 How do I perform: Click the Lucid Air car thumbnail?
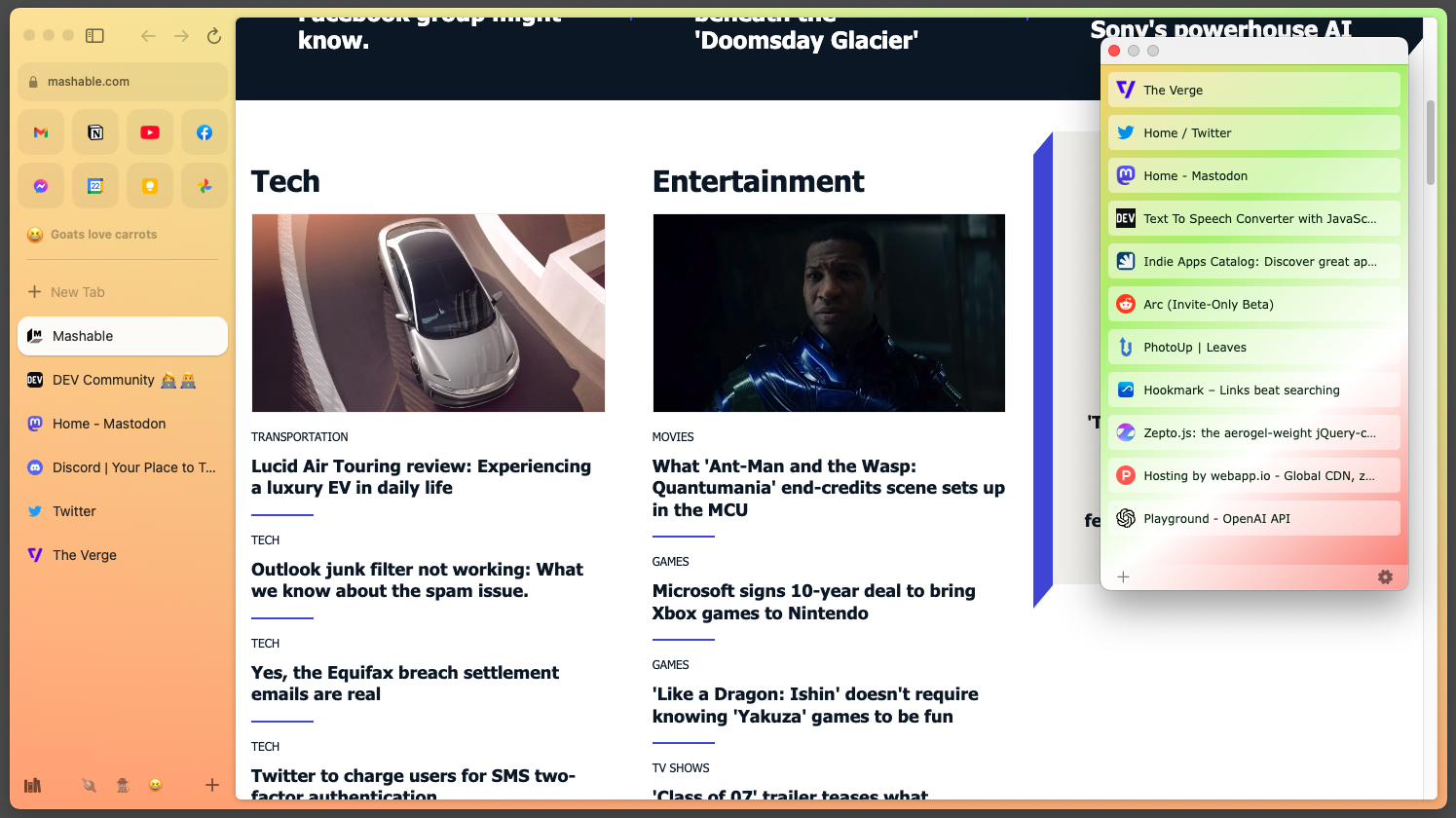click(429, 314)
